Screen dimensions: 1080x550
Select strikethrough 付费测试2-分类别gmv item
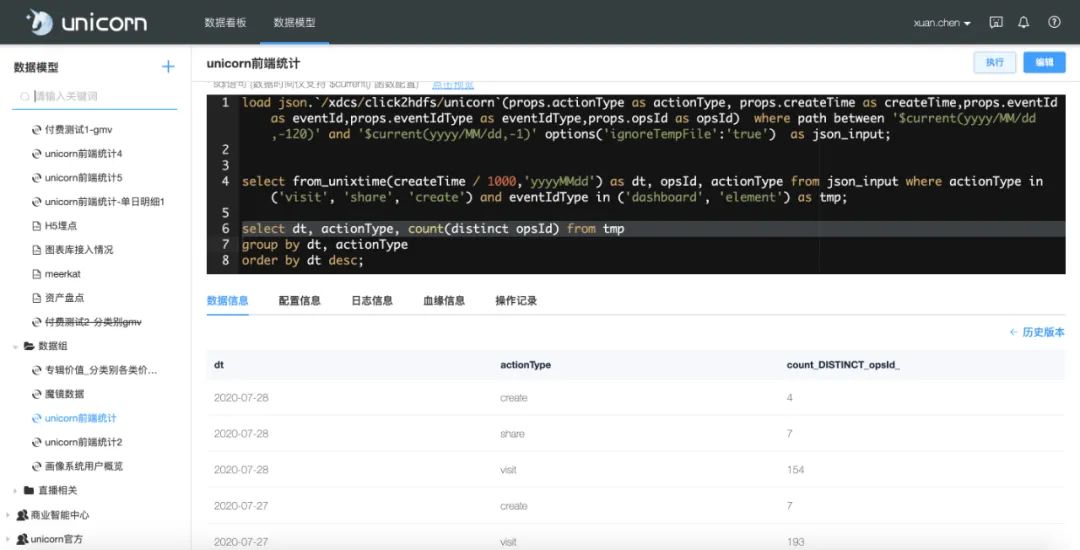coord(93,322)
